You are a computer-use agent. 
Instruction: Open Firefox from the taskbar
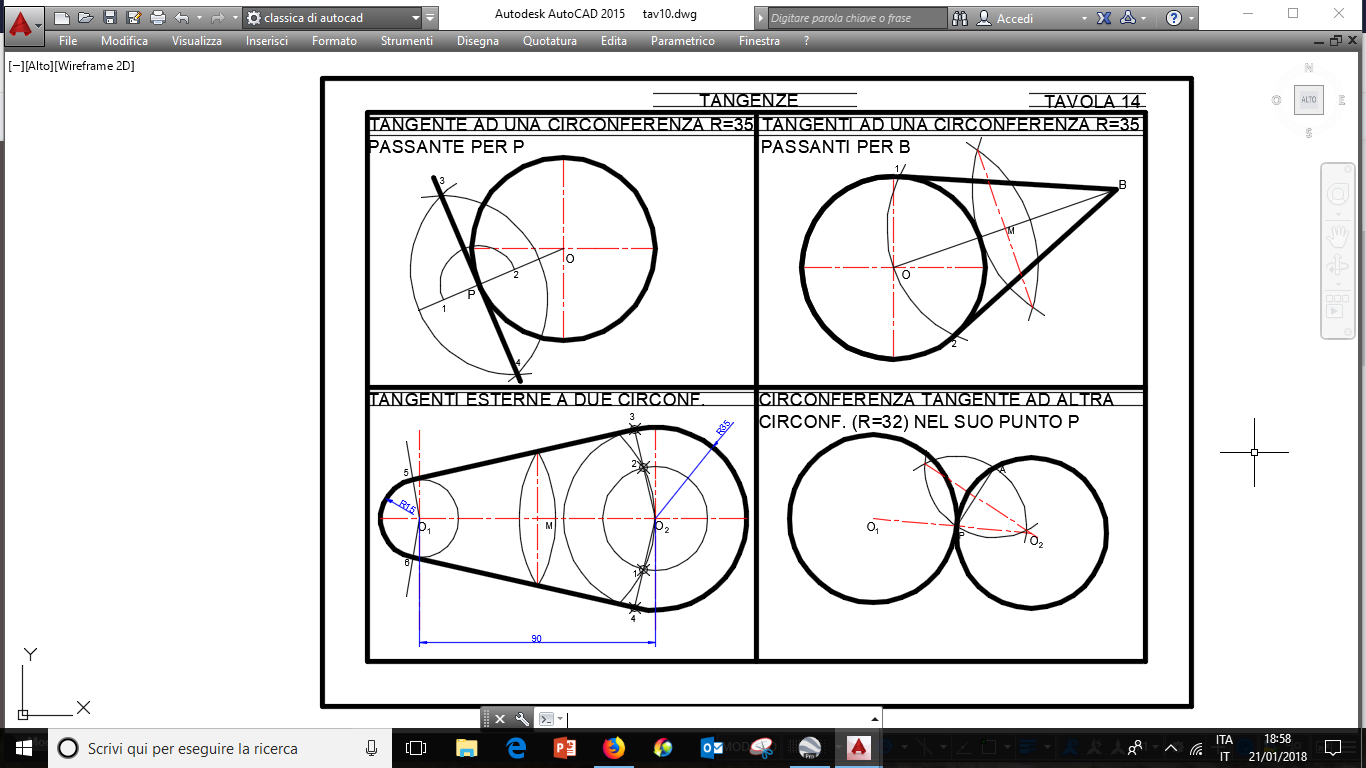coord(613,748)
